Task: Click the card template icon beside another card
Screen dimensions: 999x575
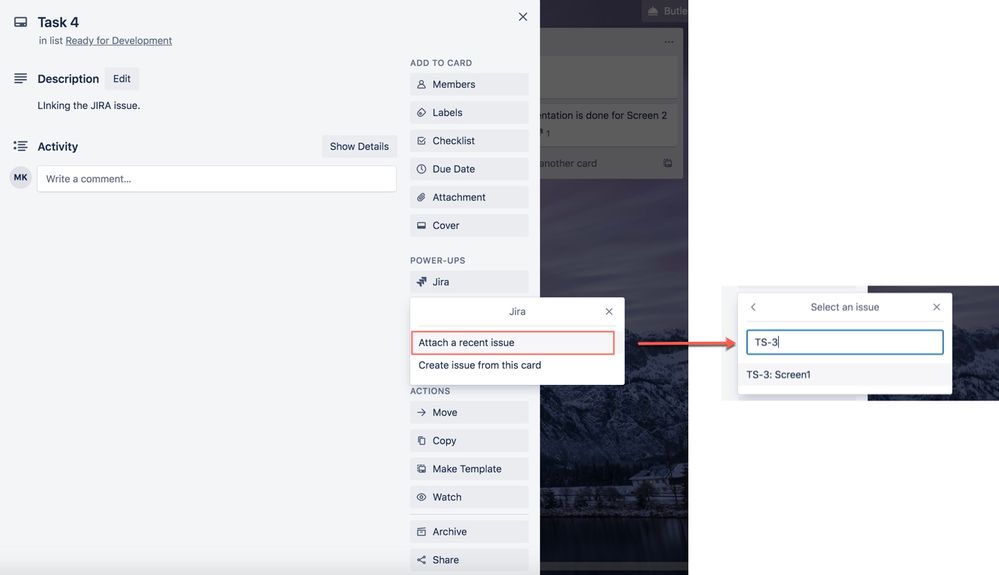Action: pyautogui.click(x=668, y=164)
